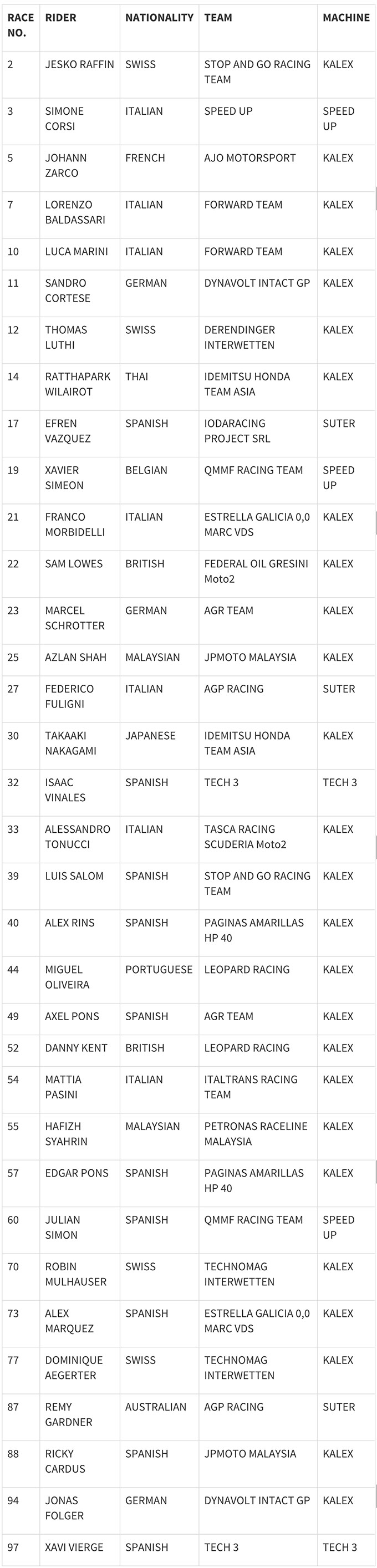Select the SAM LOWES rider cell
The image size is (377, 1568).
click(80, 574)
